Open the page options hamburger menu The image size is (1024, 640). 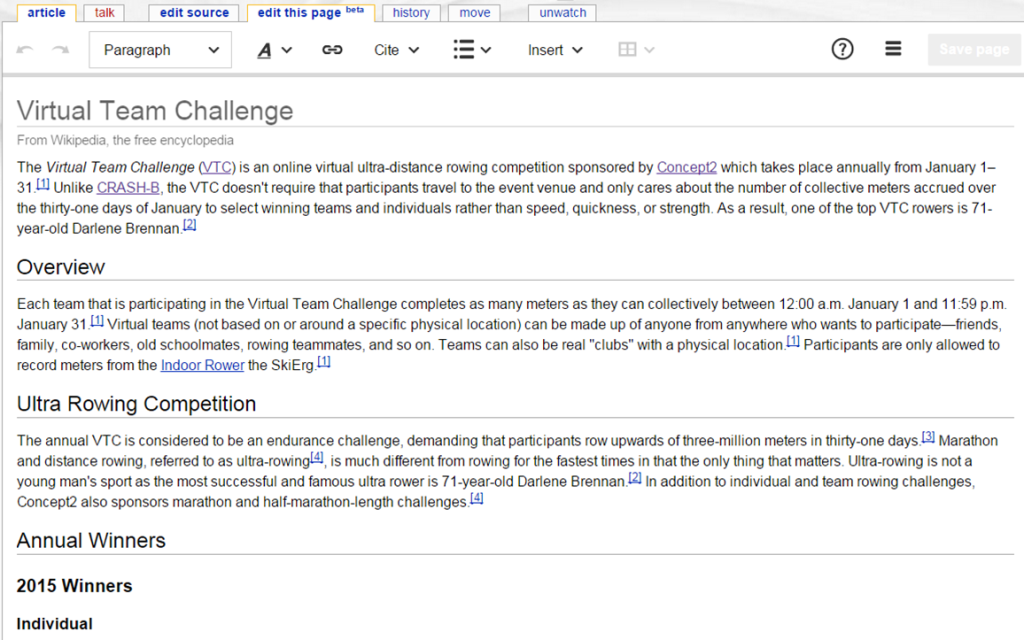(x=893, y=48)
